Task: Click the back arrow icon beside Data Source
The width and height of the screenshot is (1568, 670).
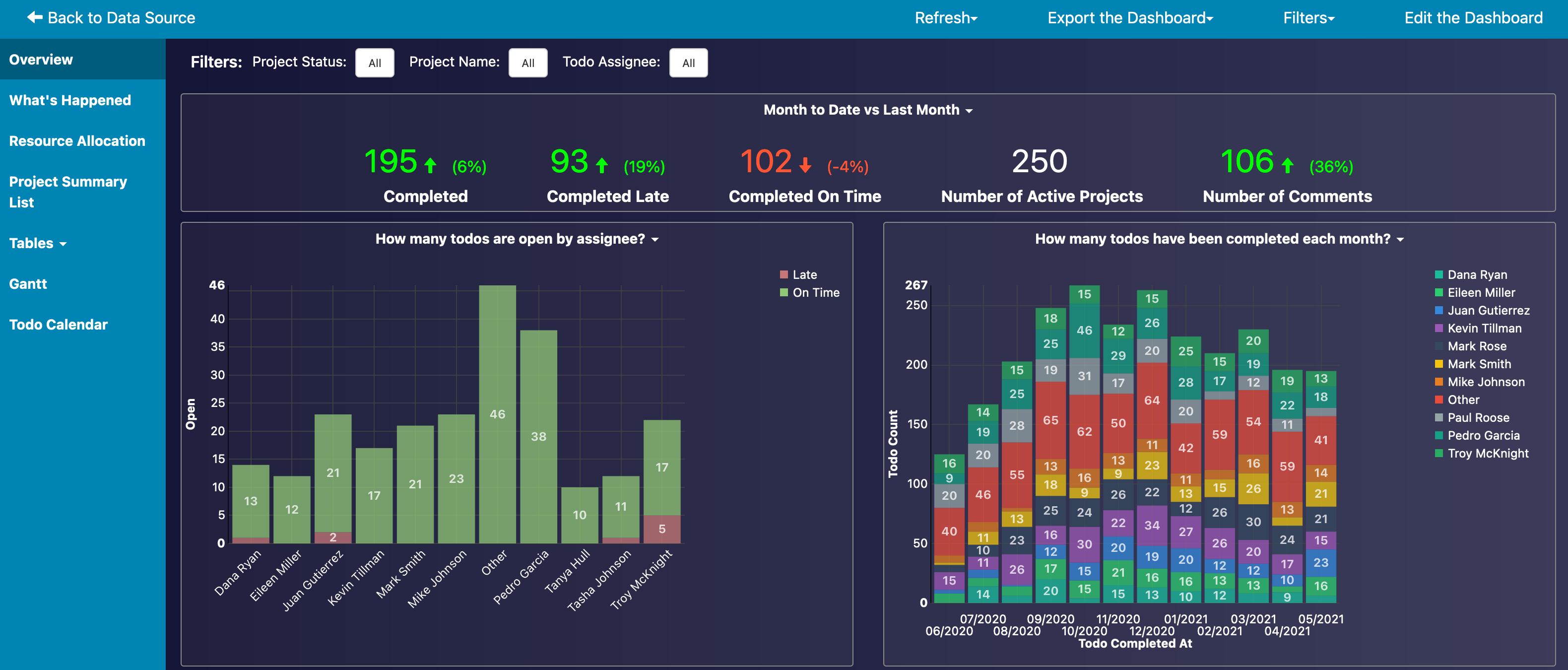Action: point(35,18)
